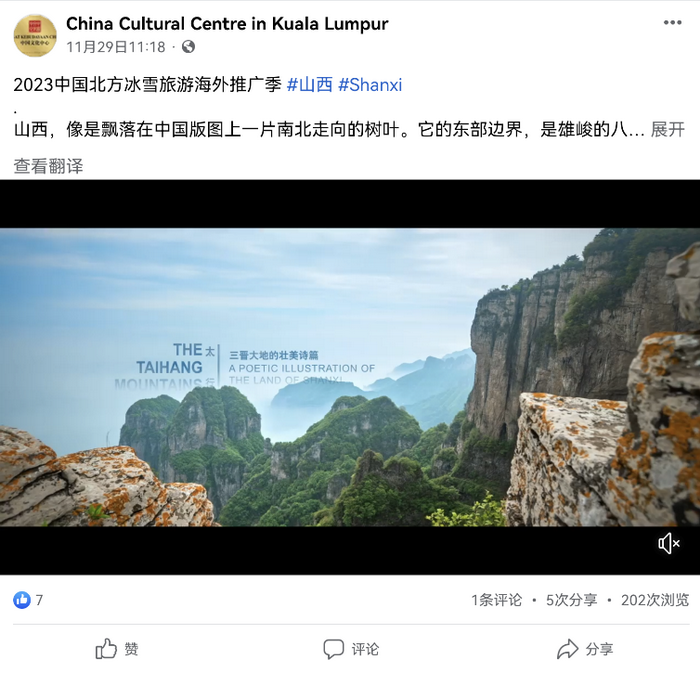Open the #山西 hashtag
Image resolution: width=700 pixels, height=673 pixels.
309,85
